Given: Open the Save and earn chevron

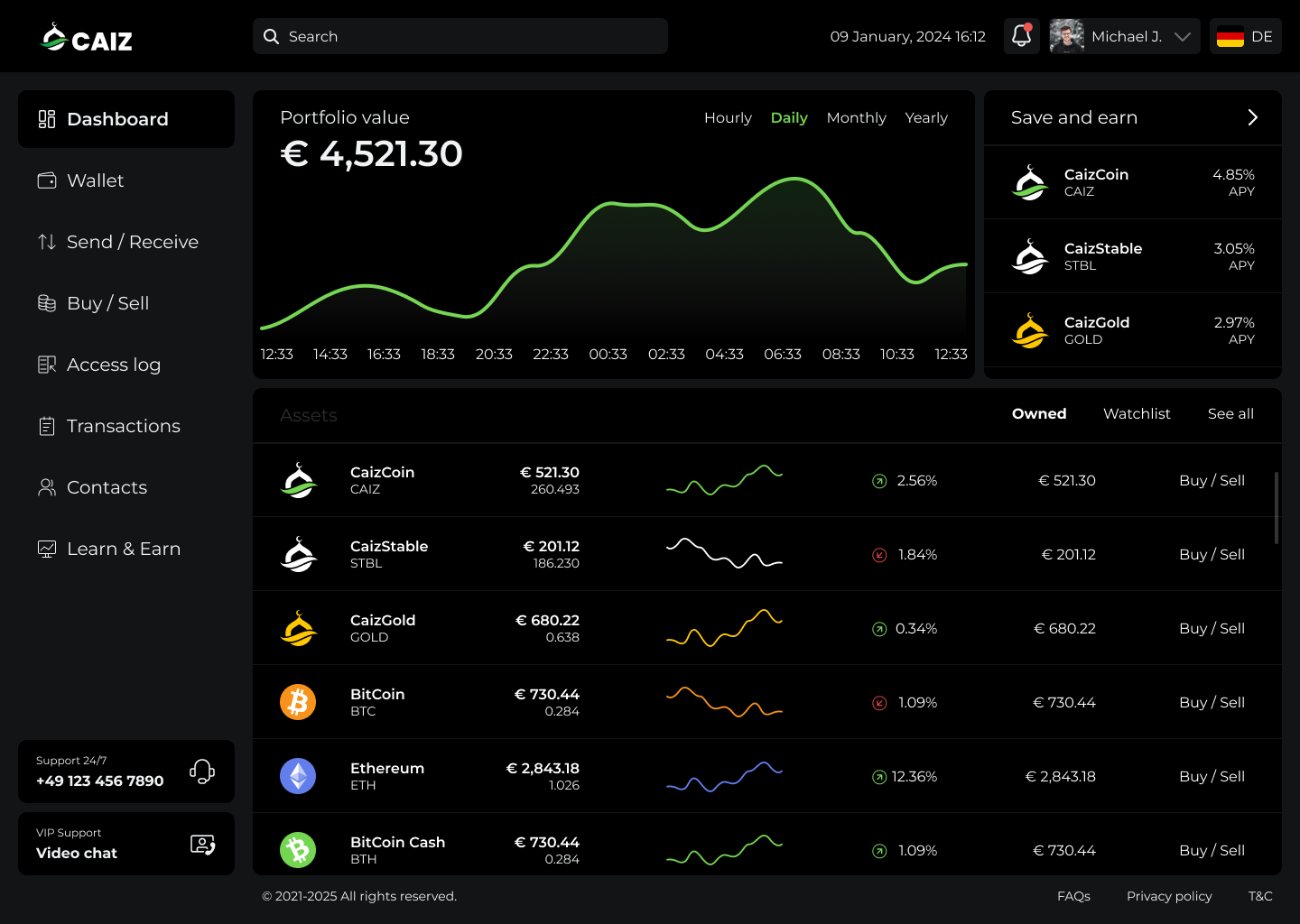Looking at the screenshot, I should pos(1253,117).
